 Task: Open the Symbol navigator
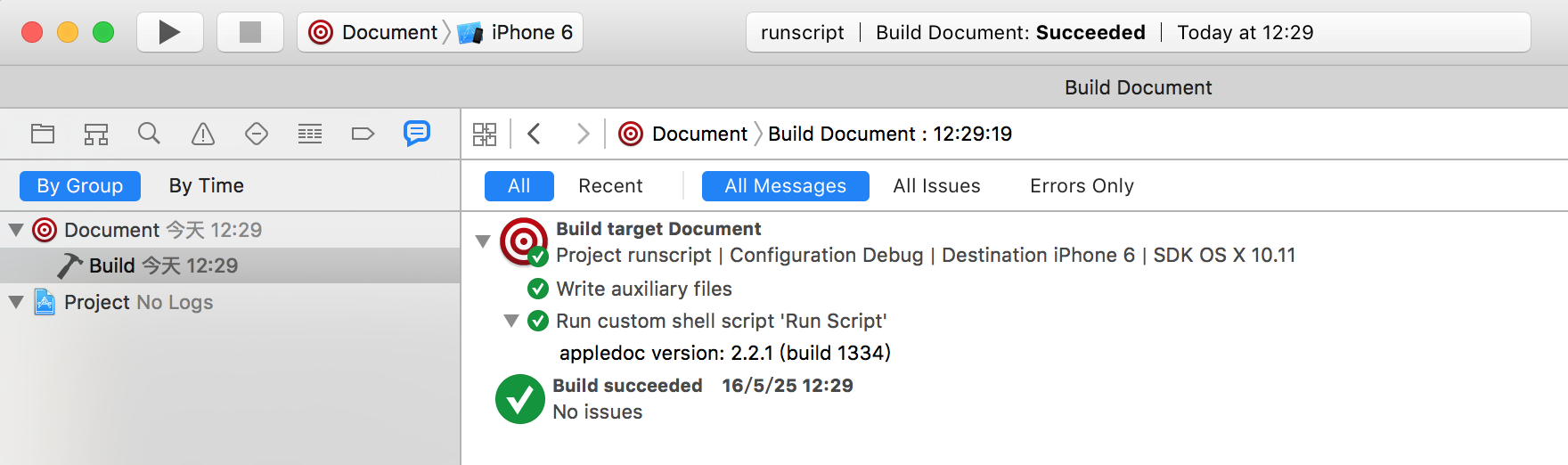[96, 134]
